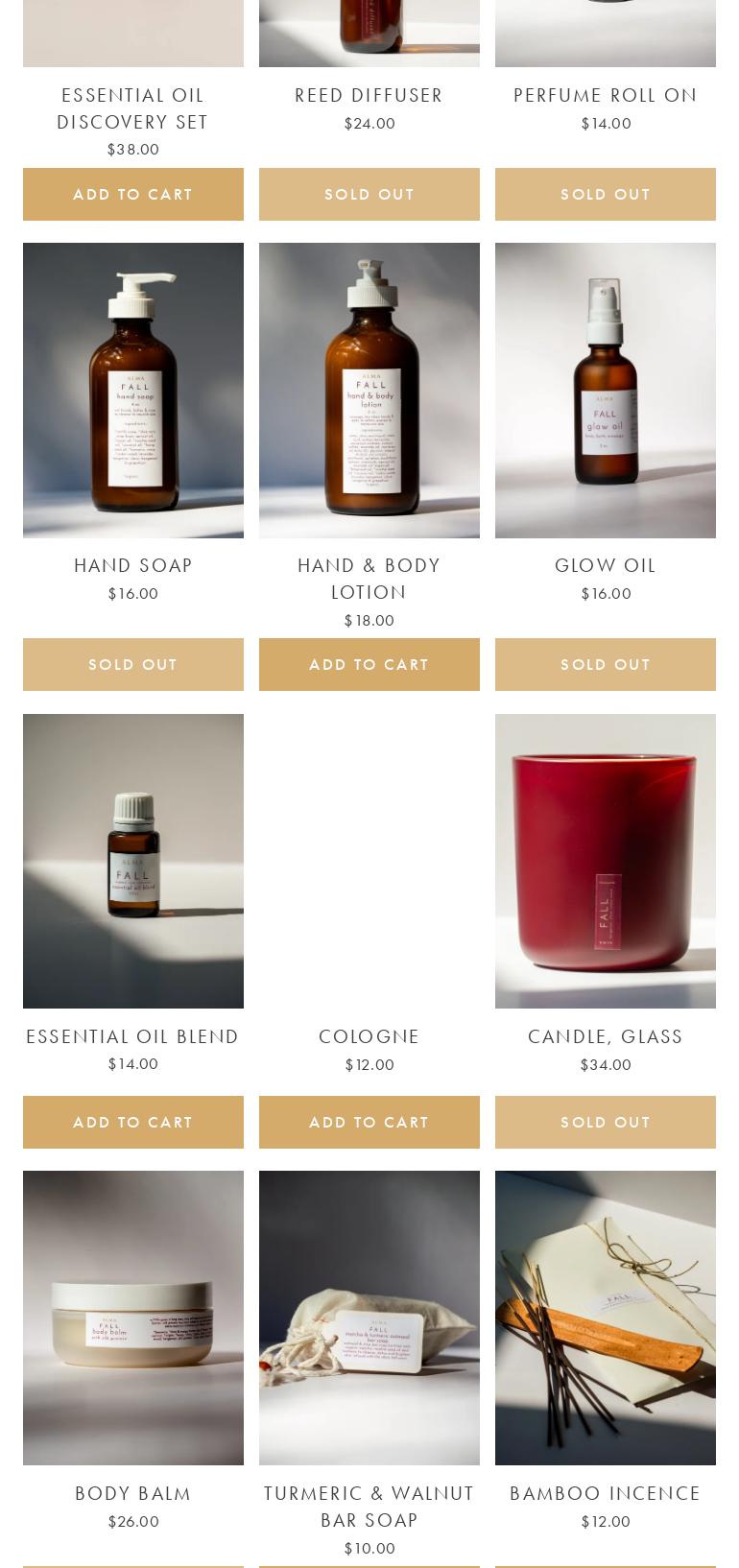Select the Candle, Glass title link
Screen dimensions: 739x1568
(606, 1036)
